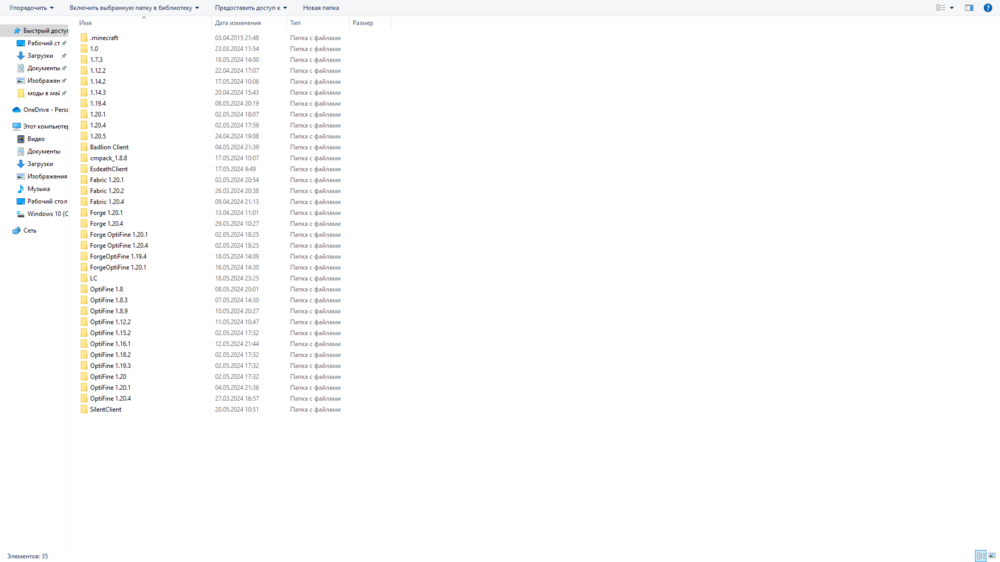Click the 1.14.2 folder icon
This screenshot has height=562, width=1000.
(84, 82)
